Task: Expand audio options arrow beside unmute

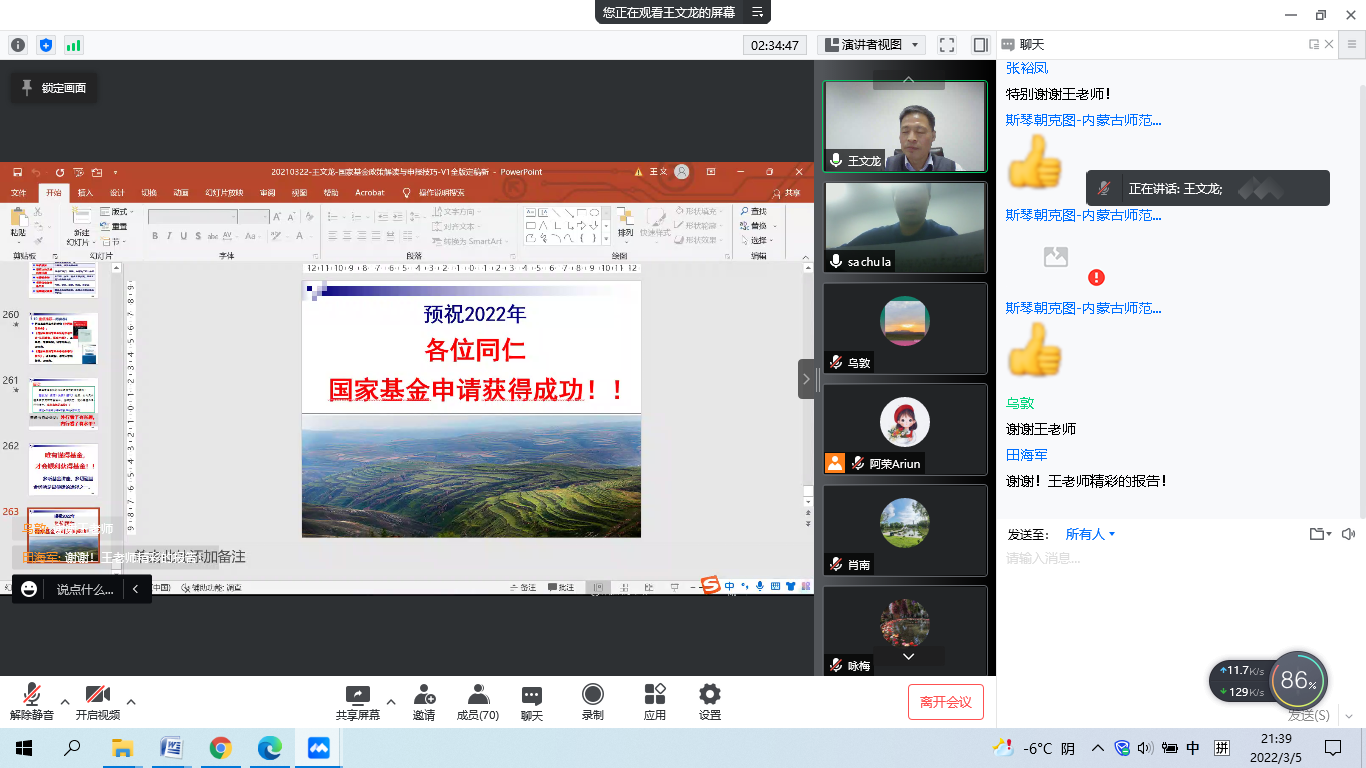Action: (65, 701)
